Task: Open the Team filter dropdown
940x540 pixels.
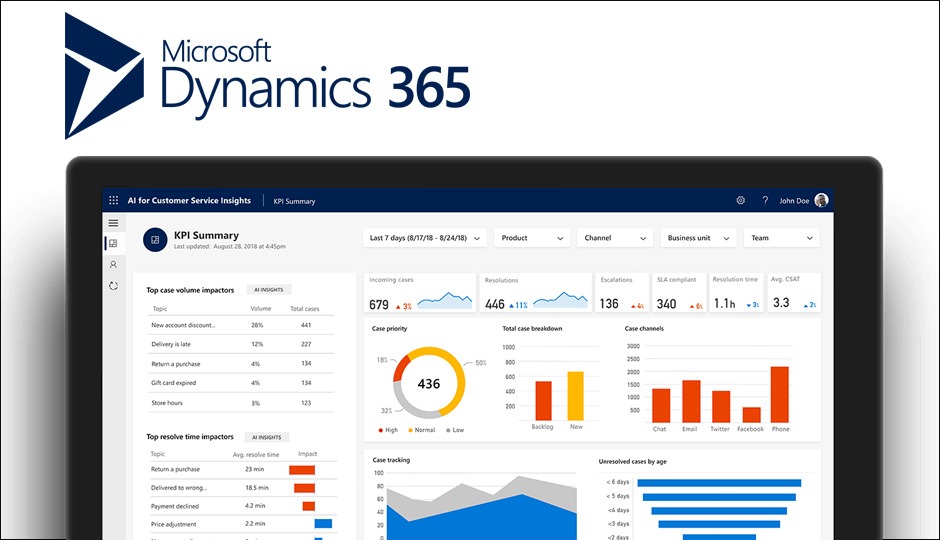Action: [781, 238]
